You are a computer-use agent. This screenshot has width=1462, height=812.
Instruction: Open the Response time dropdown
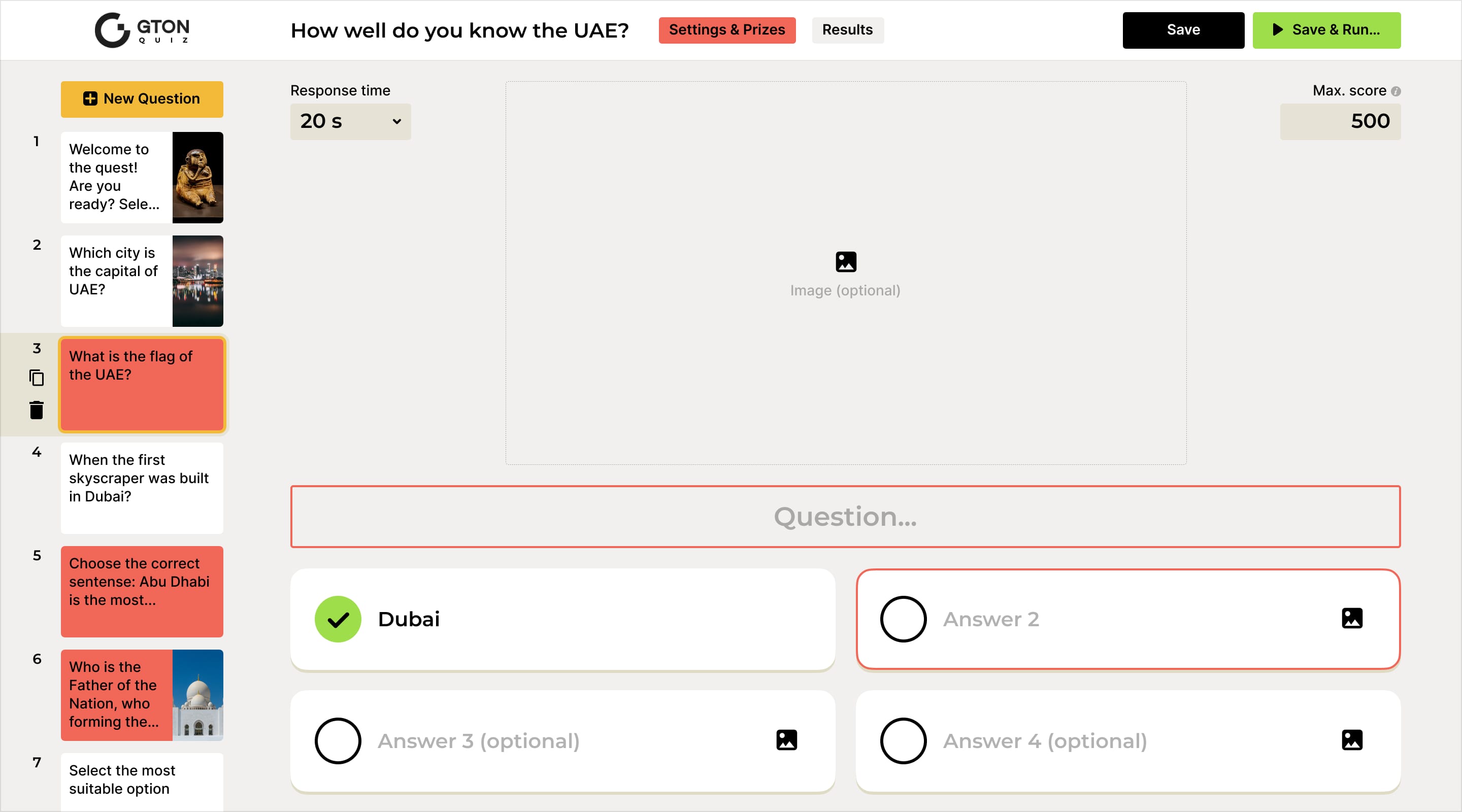350,121
